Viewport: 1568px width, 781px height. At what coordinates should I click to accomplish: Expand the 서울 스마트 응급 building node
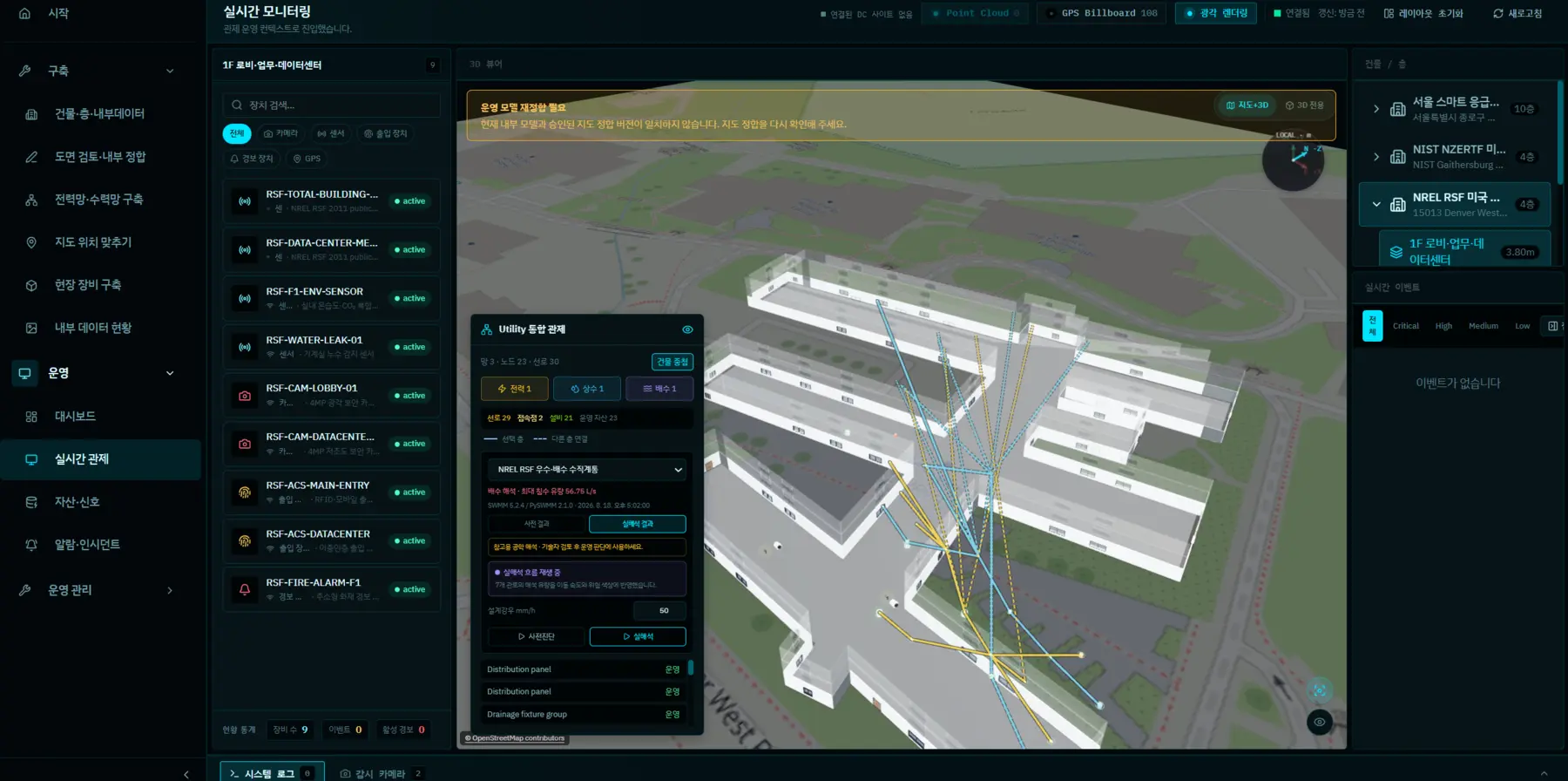pyautogui.click(x=1376, y=109)
